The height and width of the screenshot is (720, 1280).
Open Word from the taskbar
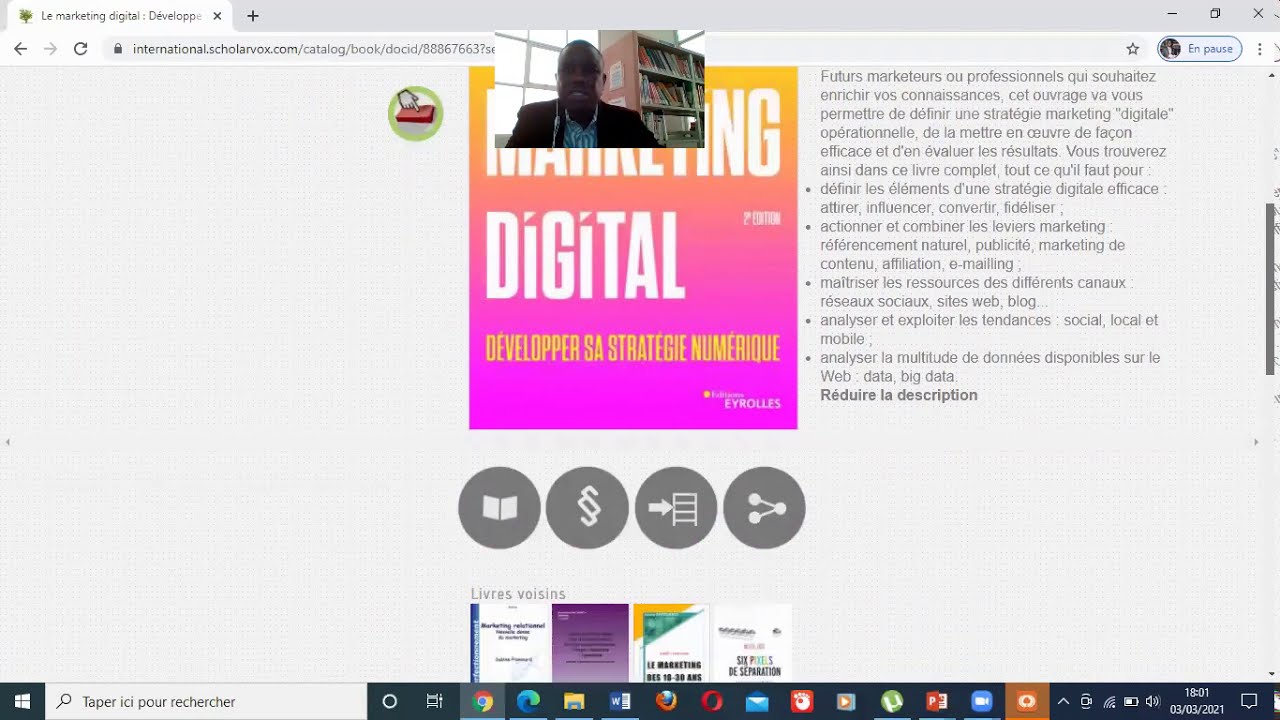point(620,701)
